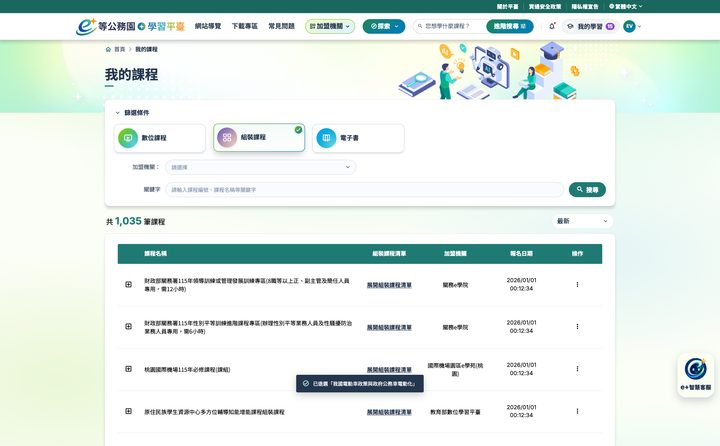The height and width of the screenshot is (446, 720).
Task: Click 展開組裝課程清單 in 原住民族學生資源中心 row
Action: coord(389,412)
